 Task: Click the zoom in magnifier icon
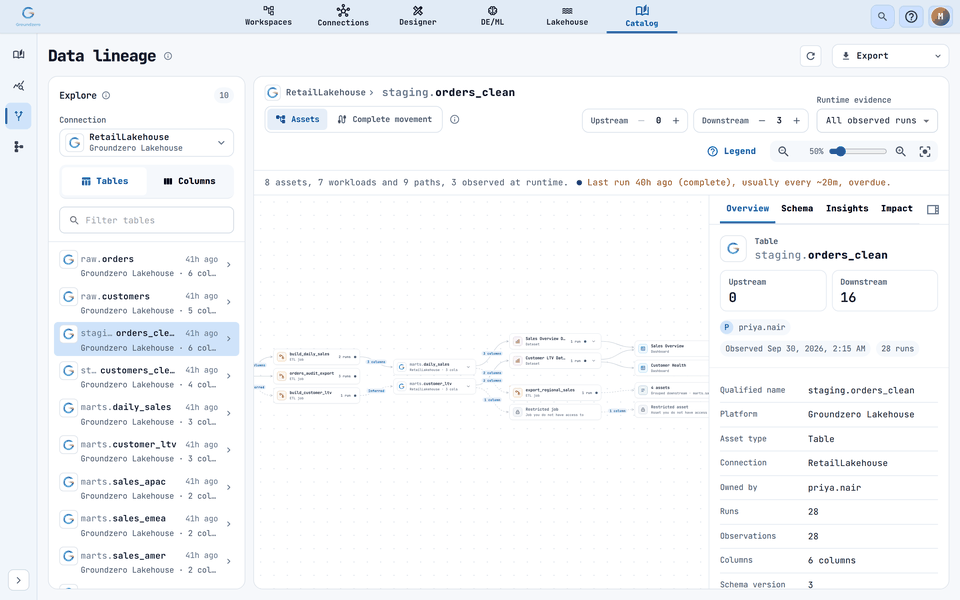[900, 151]
